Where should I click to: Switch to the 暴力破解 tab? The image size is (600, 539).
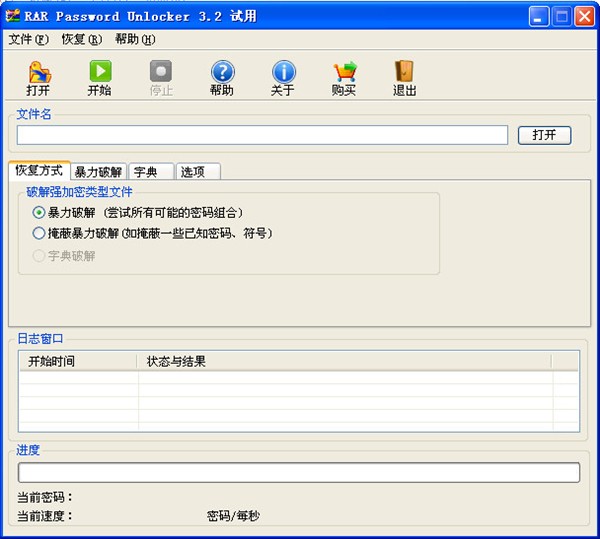tap(99, 172)
